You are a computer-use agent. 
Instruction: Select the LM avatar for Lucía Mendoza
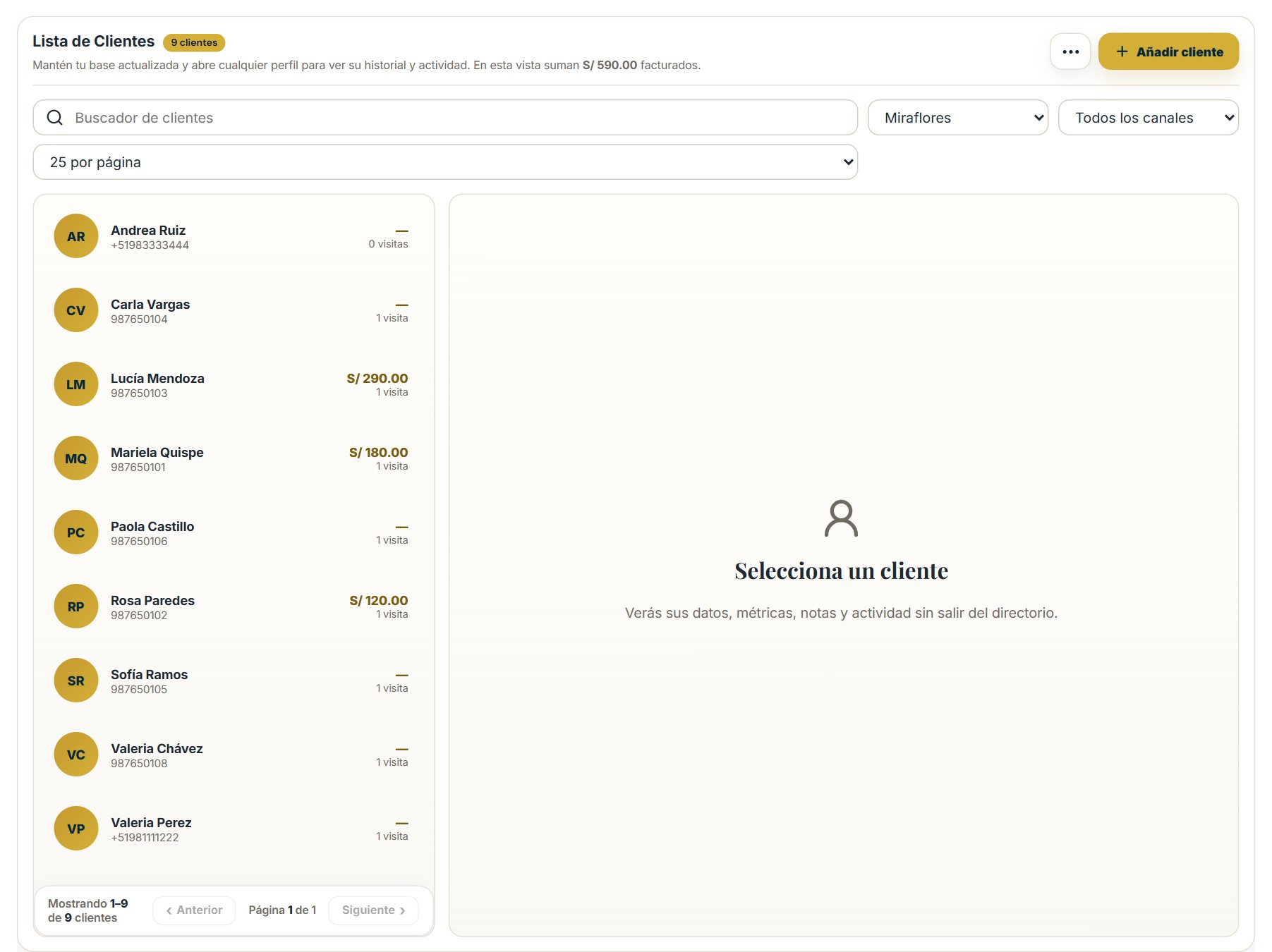pyautogui.click(x=76, y=384)
